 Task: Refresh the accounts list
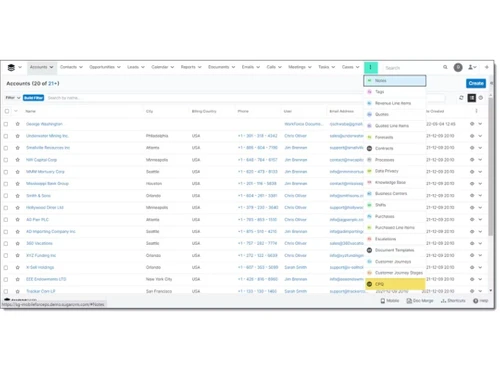pos(461,98)
